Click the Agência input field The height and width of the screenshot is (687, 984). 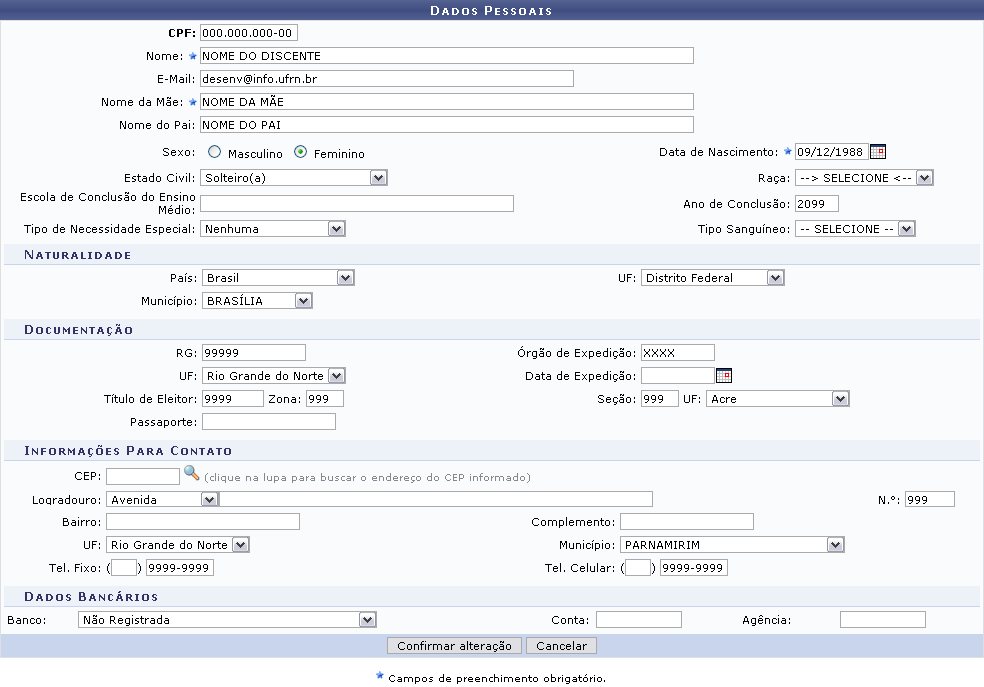click(882, 620)
